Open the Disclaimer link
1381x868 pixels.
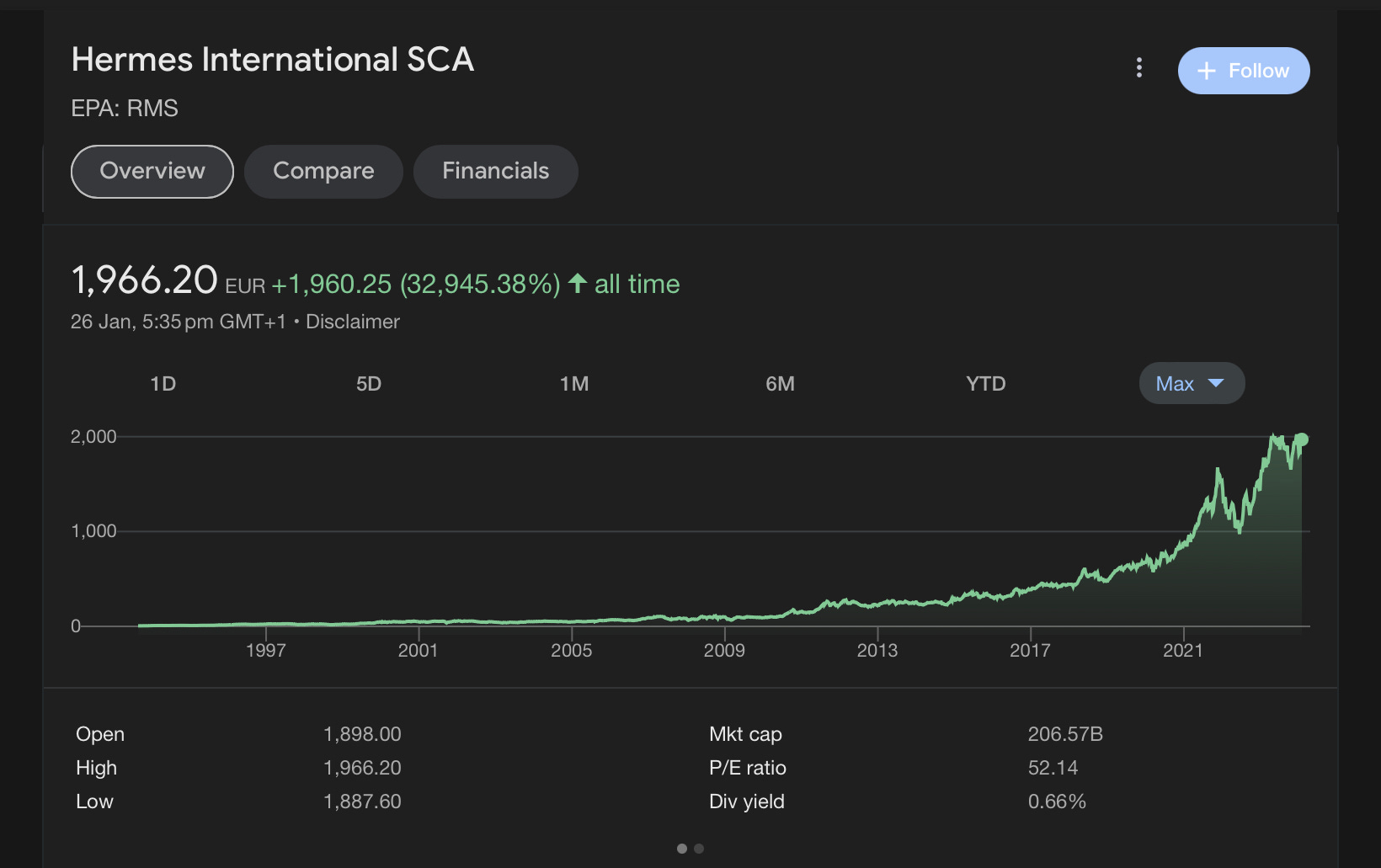tap(352, 322)
